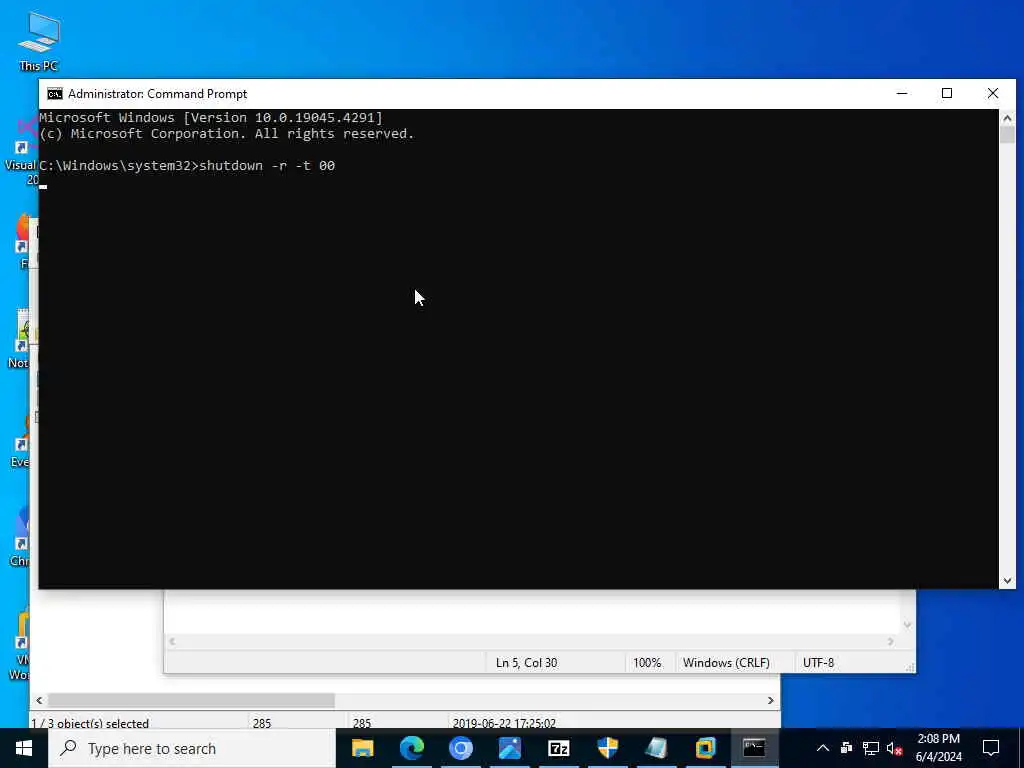Click the 100% zoom status in Notepad
Viewport: 1024px width, 768px height.
point(647,662)
